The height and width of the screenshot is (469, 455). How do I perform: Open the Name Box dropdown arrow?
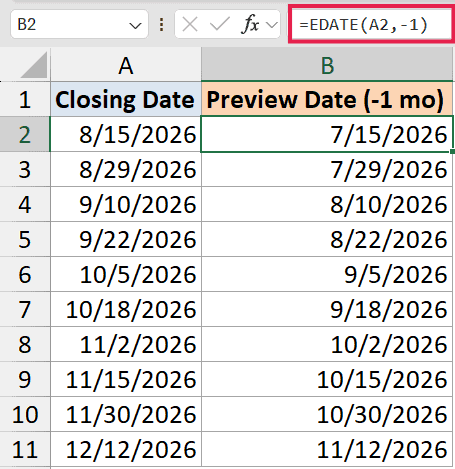[x=135, y=25]
